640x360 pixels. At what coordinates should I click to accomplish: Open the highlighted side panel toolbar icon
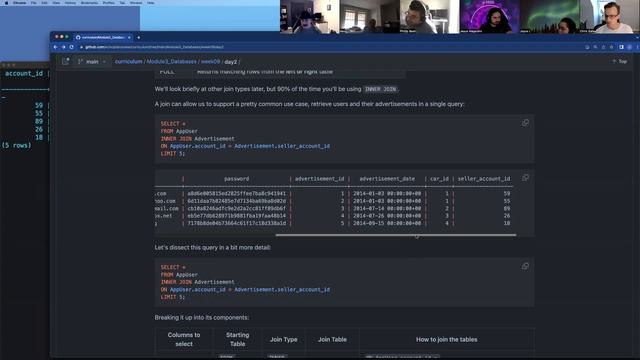tap(621, 47)
